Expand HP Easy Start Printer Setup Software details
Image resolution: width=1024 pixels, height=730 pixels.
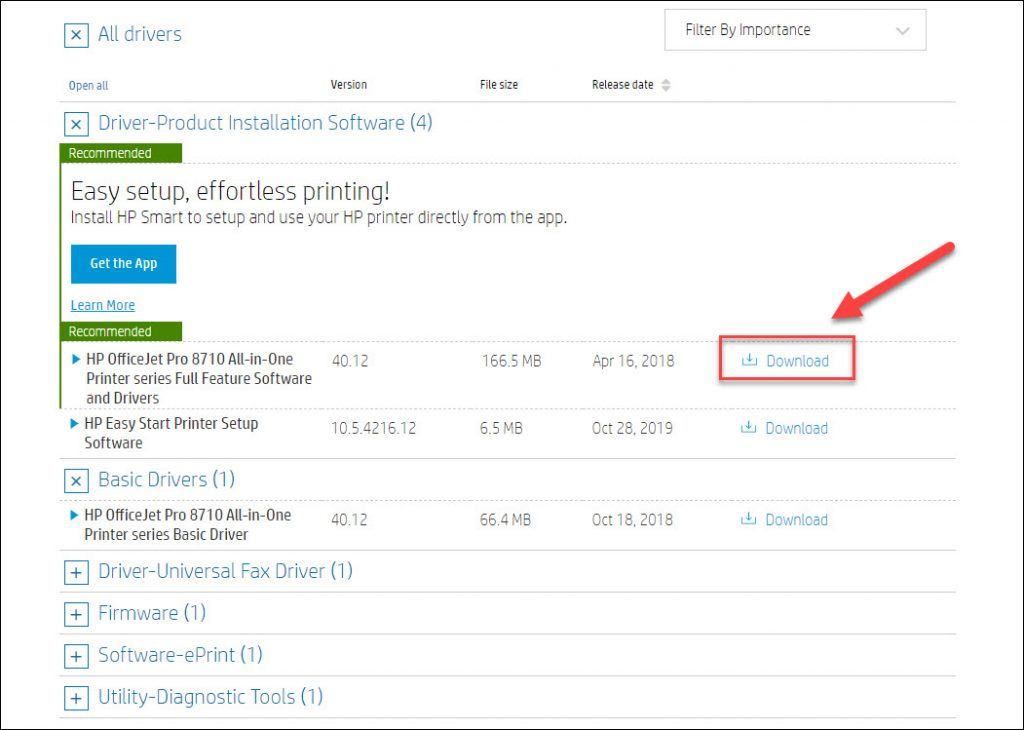pyautogui.click(x=74, y=424)
